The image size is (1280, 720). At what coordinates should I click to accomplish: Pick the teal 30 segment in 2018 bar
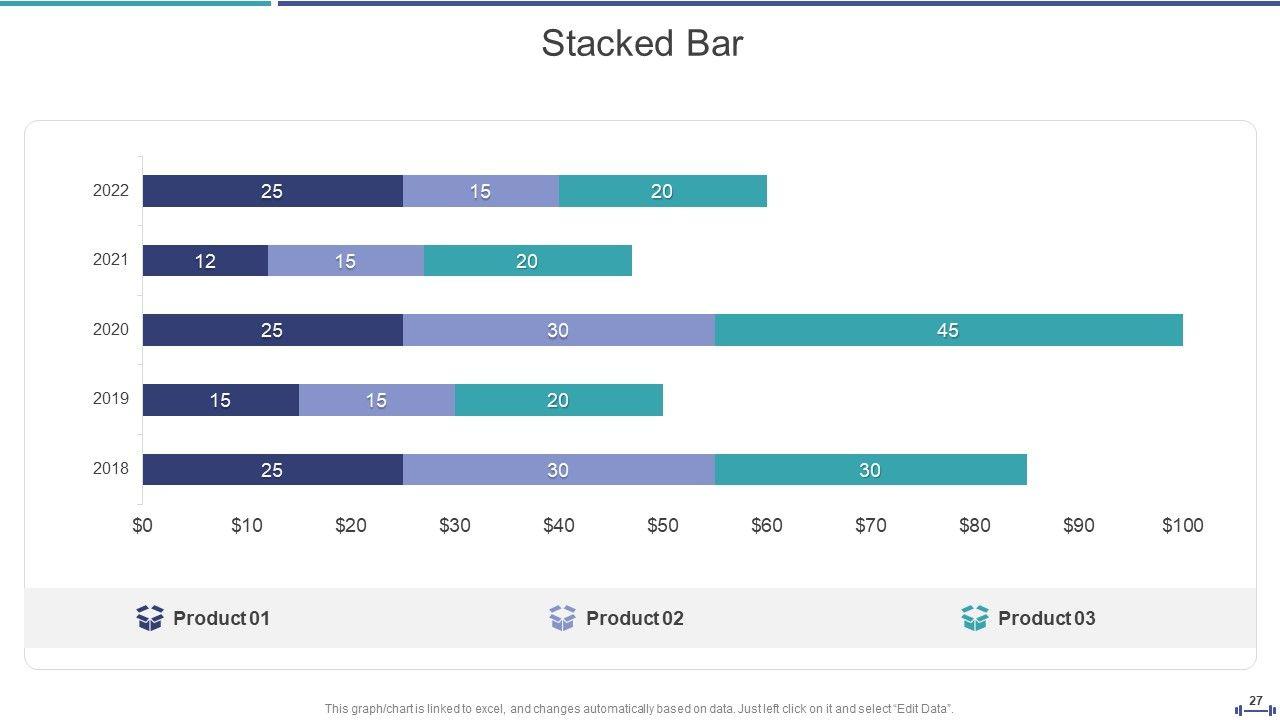[870, 470]
